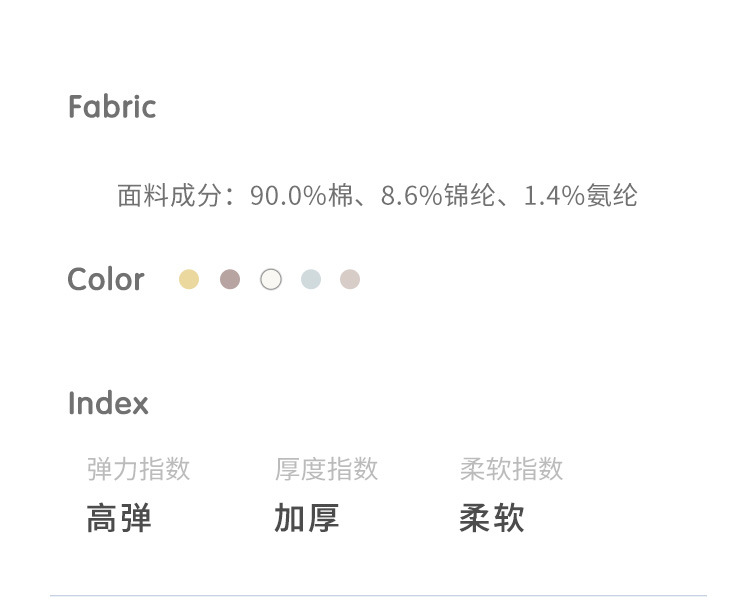Select the light blue color swatch

click(311, 280)
